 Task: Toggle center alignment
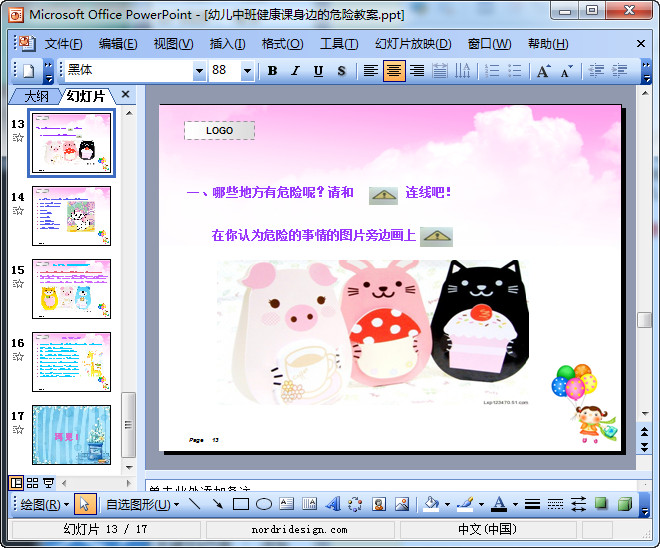pos(394,71)
